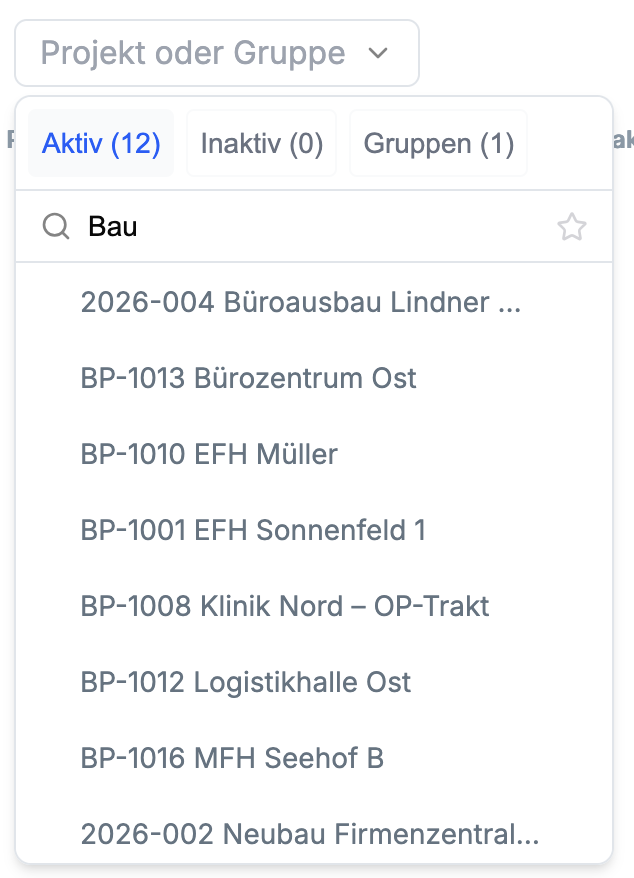Show the Gruppen (1) tab
634x878 pixels.
tap(438, 144)
